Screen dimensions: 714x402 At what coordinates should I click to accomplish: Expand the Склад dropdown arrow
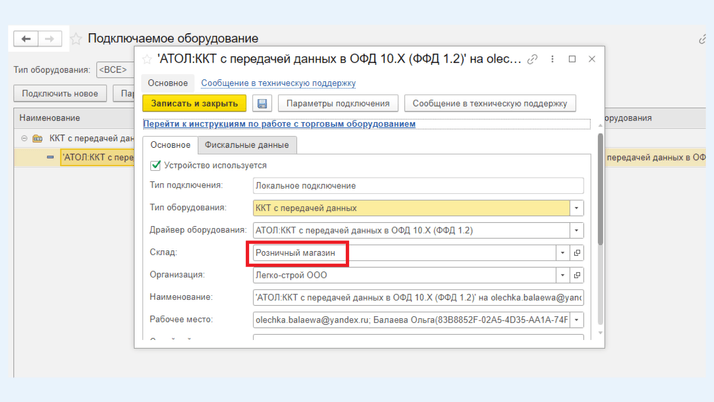563,253
